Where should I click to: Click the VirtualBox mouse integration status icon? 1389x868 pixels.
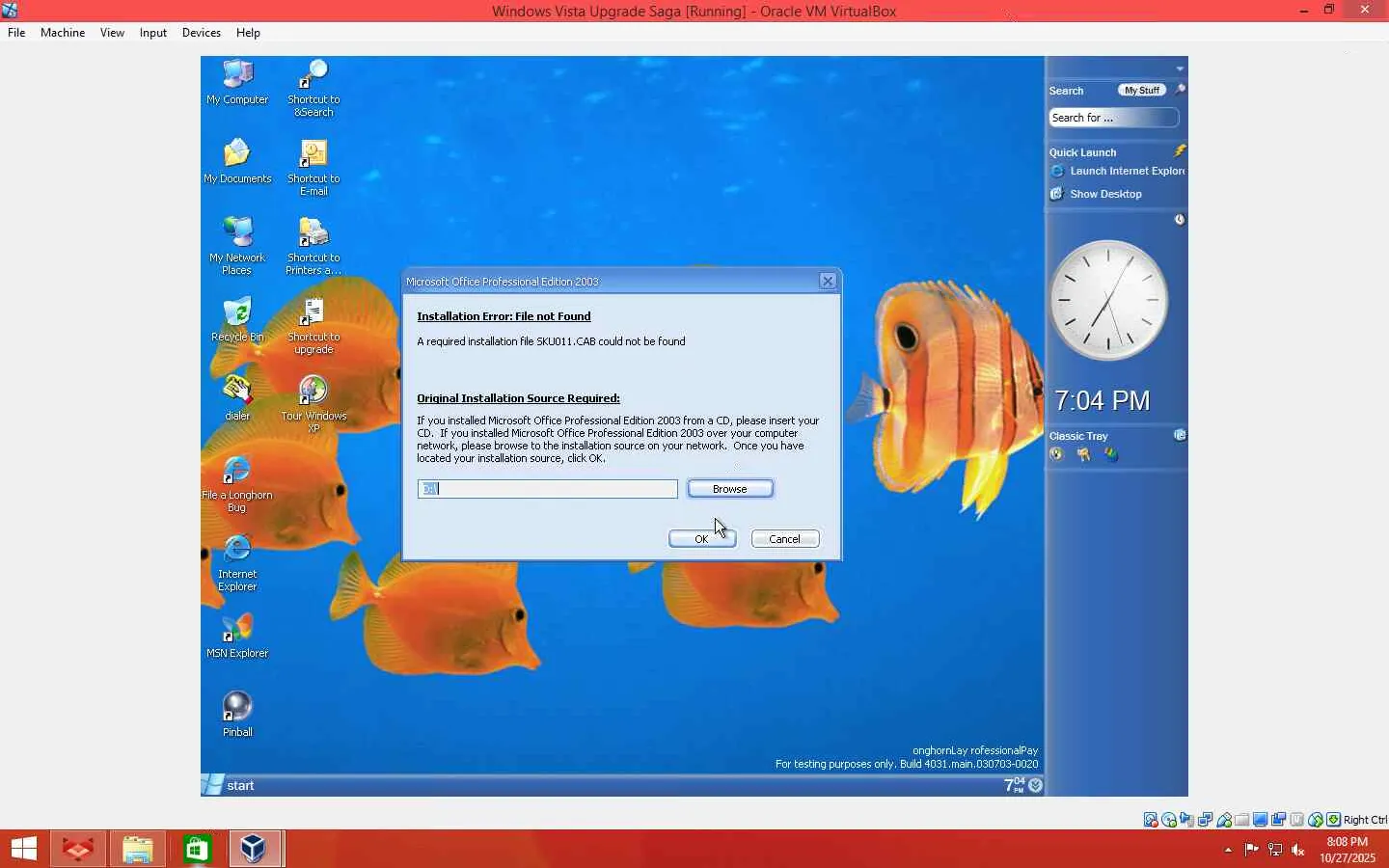point(1316,820)
